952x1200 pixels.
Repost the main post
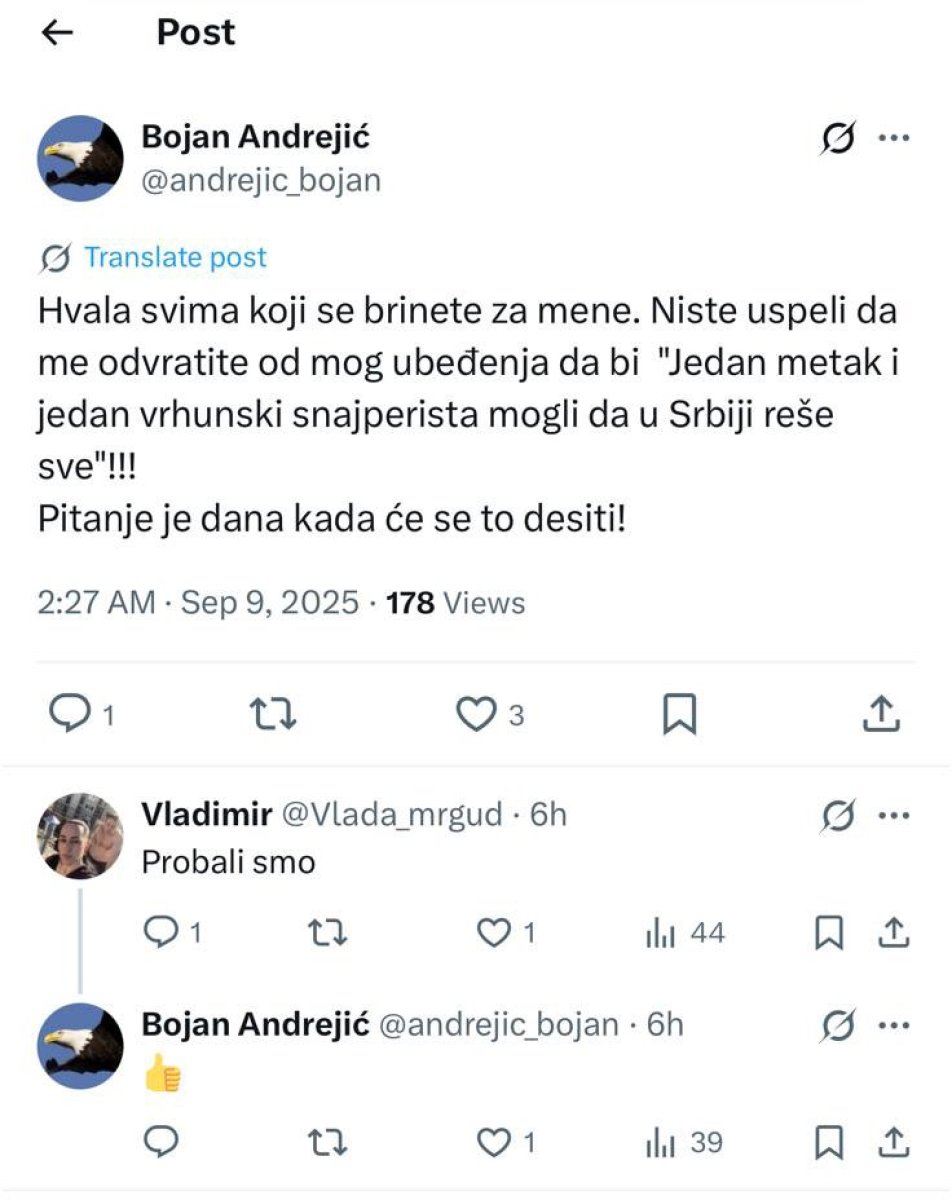coord(273,713)
